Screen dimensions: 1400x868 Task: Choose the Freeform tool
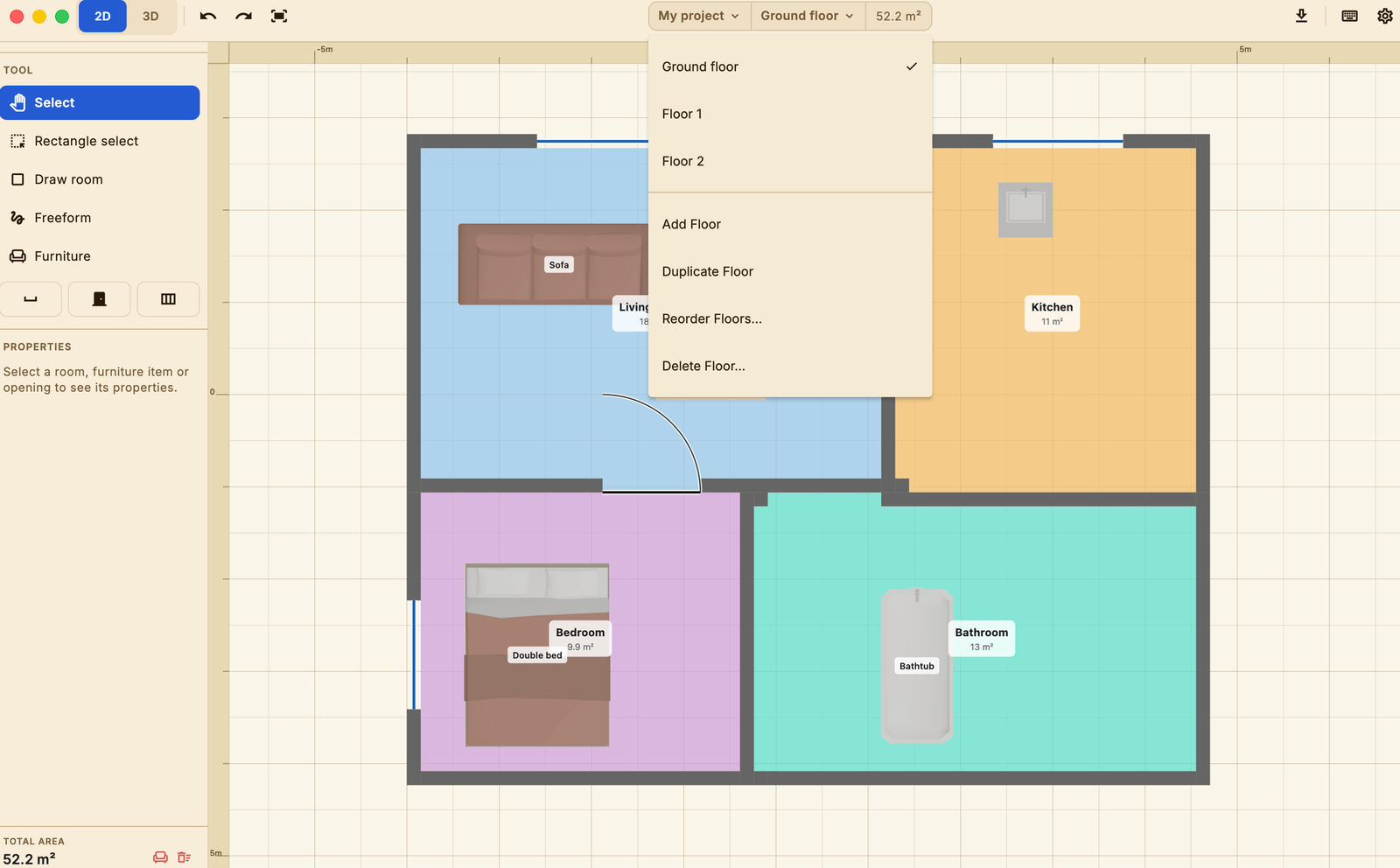tap(100, 218)
